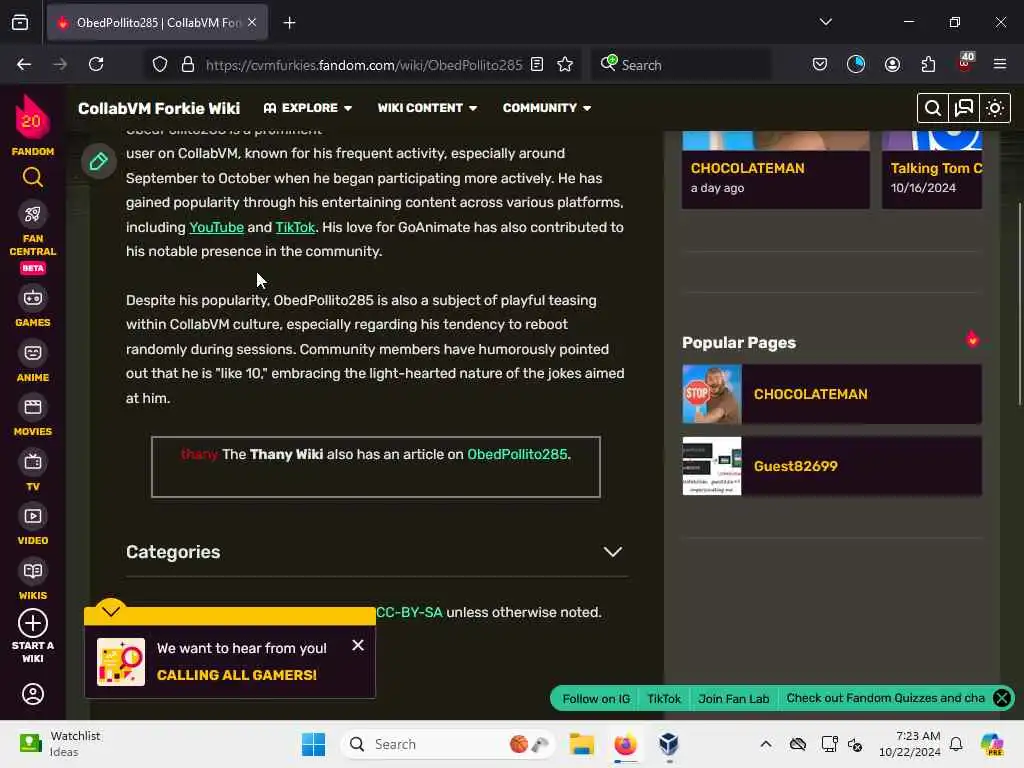Image resolution: width=1024 pixels, height=768 pixels.
Task: Open VirtualBox cube icon in taskbar
Action: point(669,744)
